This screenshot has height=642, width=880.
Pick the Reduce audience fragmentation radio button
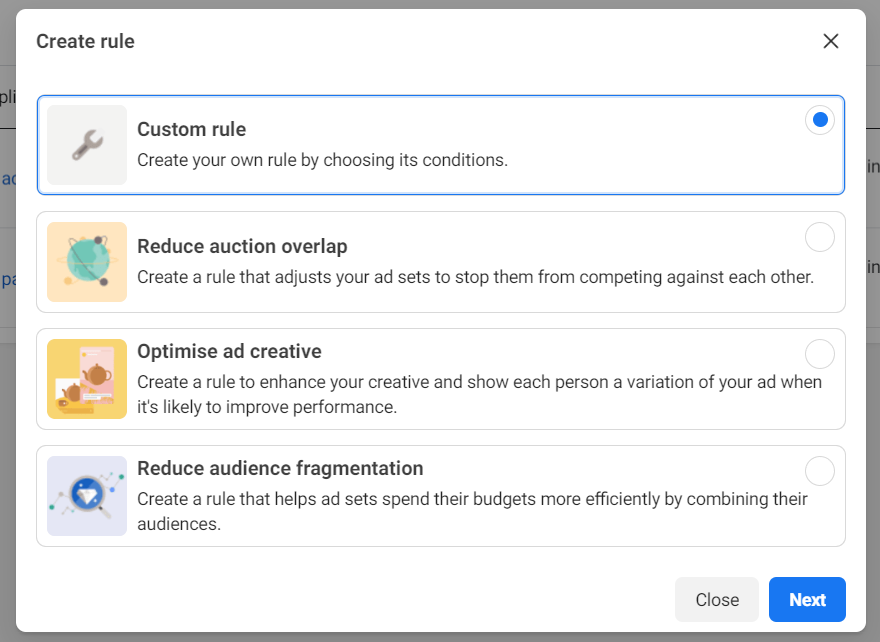point(820,471)
